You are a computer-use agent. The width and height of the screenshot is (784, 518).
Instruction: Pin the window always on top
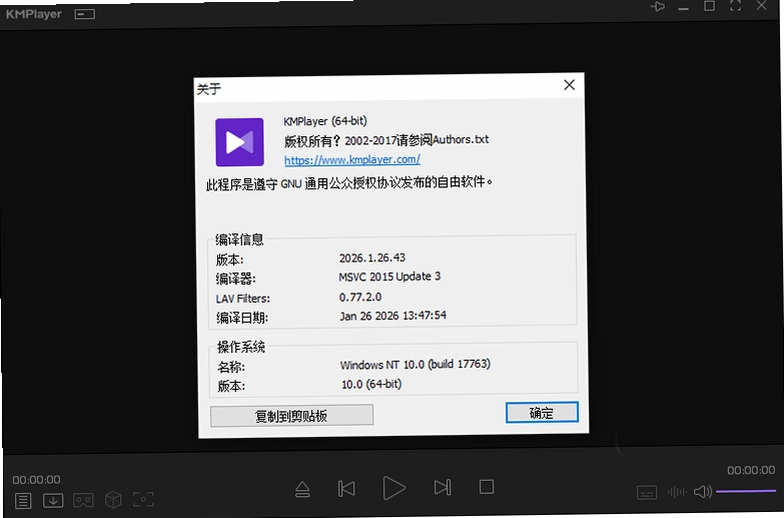[658, 6]
